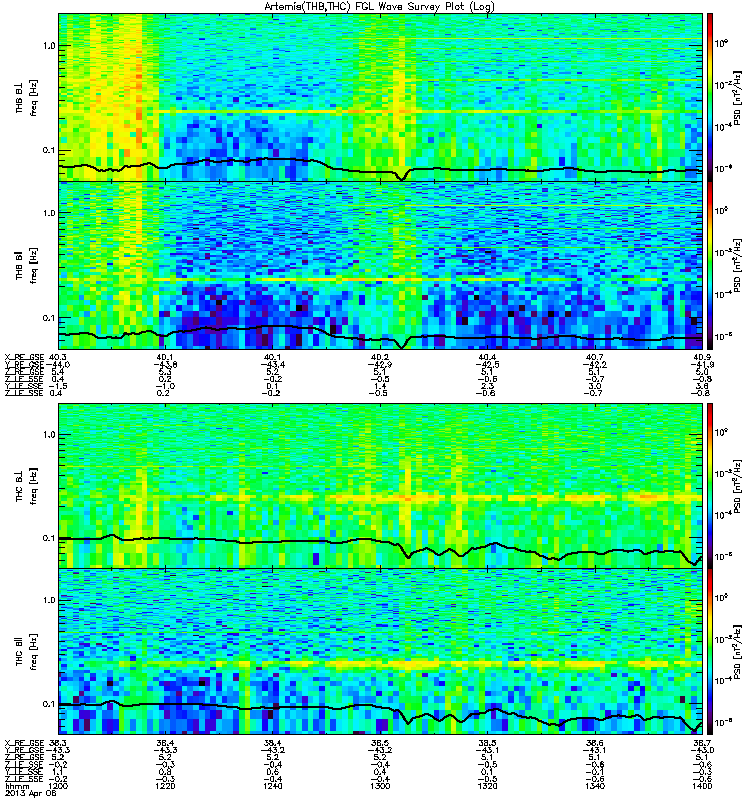Viewport: 750px width, 800px height.
Task: Click the '0.1' frequency tick of THC B∥ panel
Action: tap(49, 704)
